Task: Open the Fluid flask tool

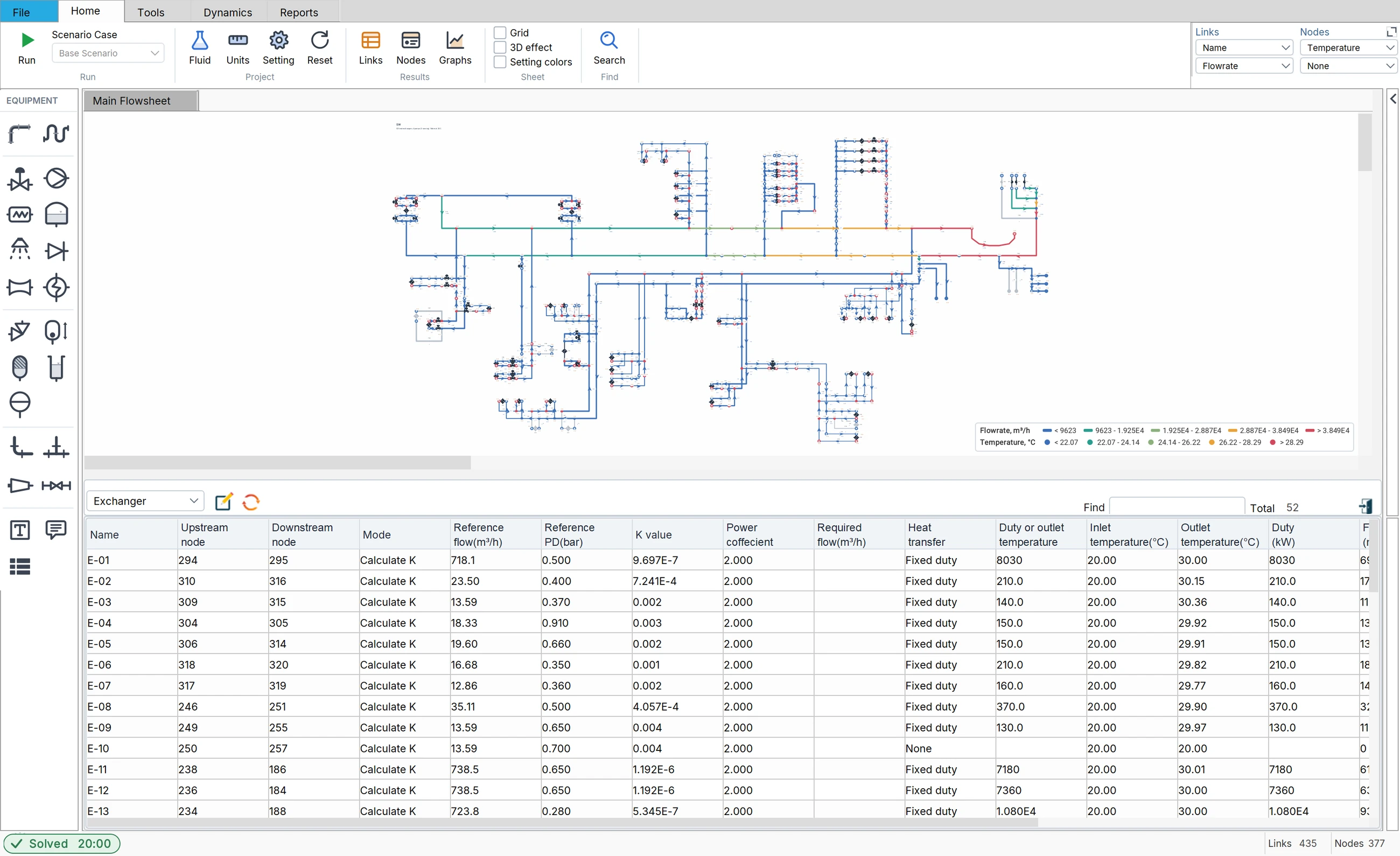Action: pos(199,40)
